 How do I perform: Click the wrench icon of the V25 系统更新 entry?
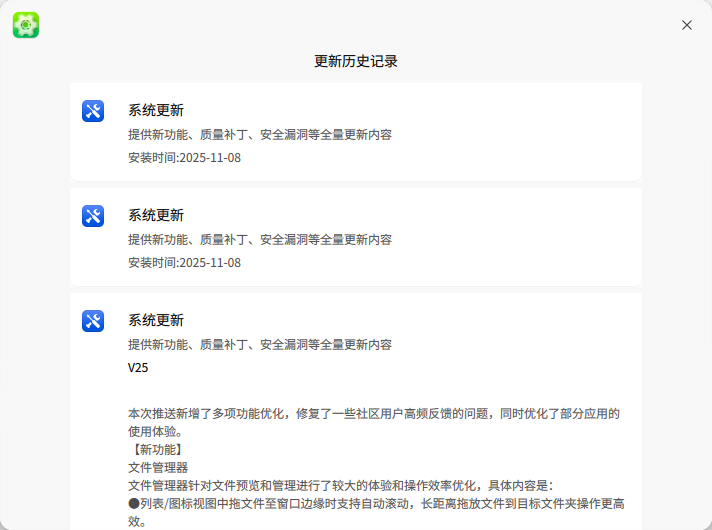coord(93,321)
